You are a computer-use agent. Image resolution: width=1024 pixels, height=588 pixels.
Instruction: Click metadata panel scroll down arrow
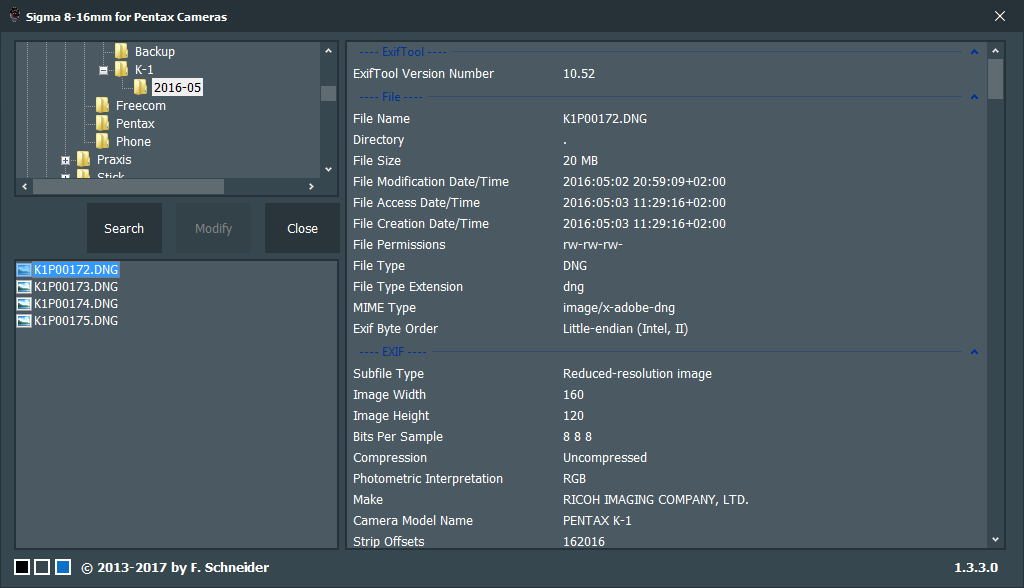point(995,540)
